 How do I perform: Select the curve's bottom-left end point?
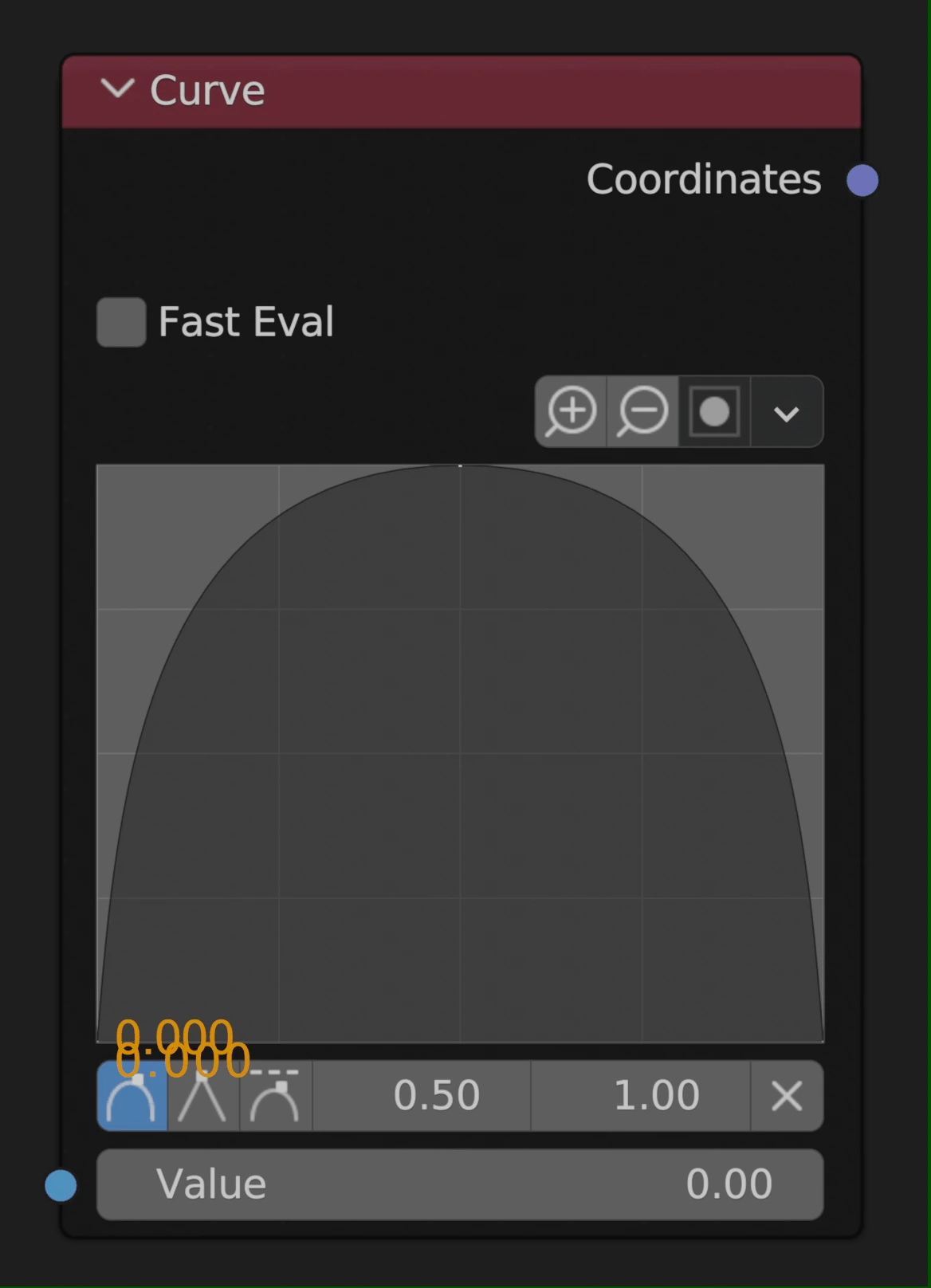[98, 1041]
